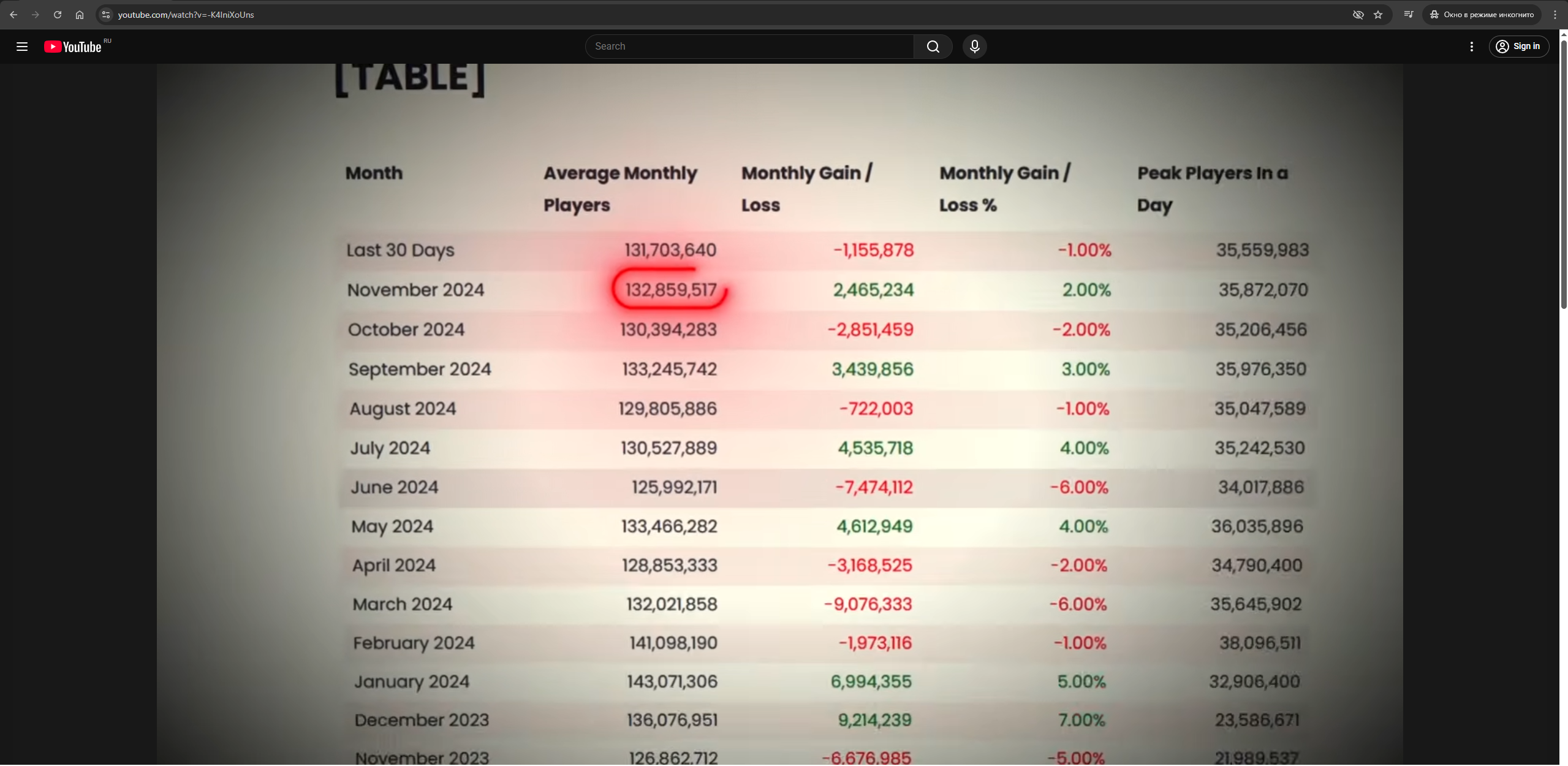Viewport: 1568px width, 766px height.
Task: Reload the page
Action: pos(58,15)
